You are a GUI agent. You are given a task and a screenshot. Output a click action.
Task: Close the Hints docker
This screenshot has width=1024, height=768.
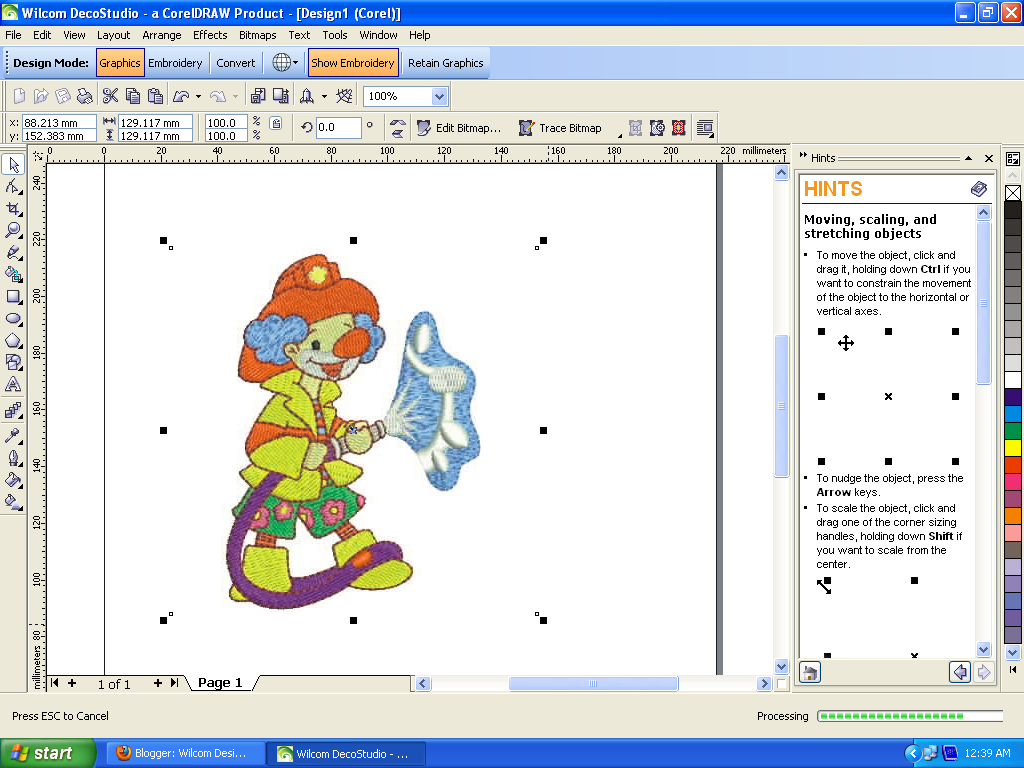pyautogui.click(x=989, y=158)
